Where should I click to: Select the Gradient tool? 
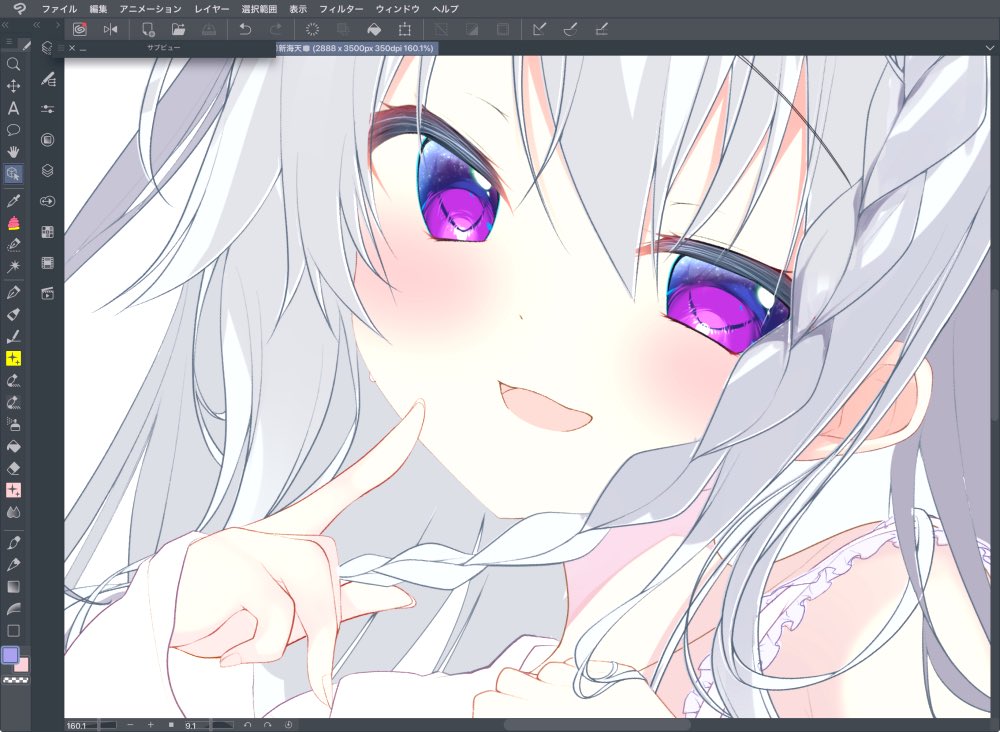(13, 587)
